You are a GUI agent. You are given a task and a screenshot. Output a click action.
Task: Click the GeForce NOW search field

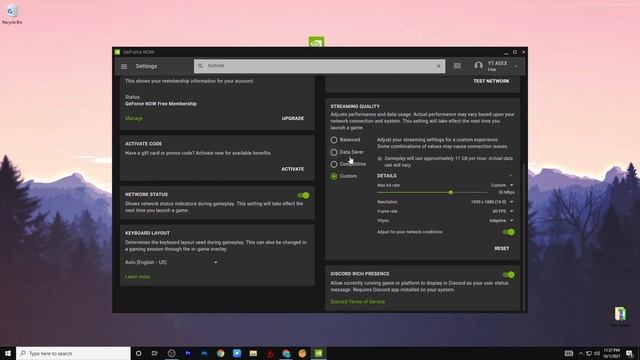[319, 66]
